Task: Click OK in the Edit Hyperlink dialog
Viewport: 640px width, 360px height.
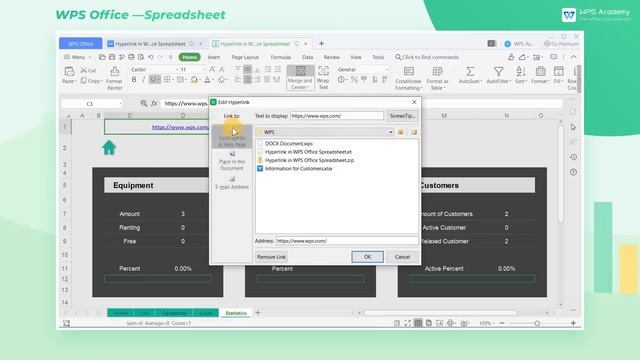Action: click(367, 257)
